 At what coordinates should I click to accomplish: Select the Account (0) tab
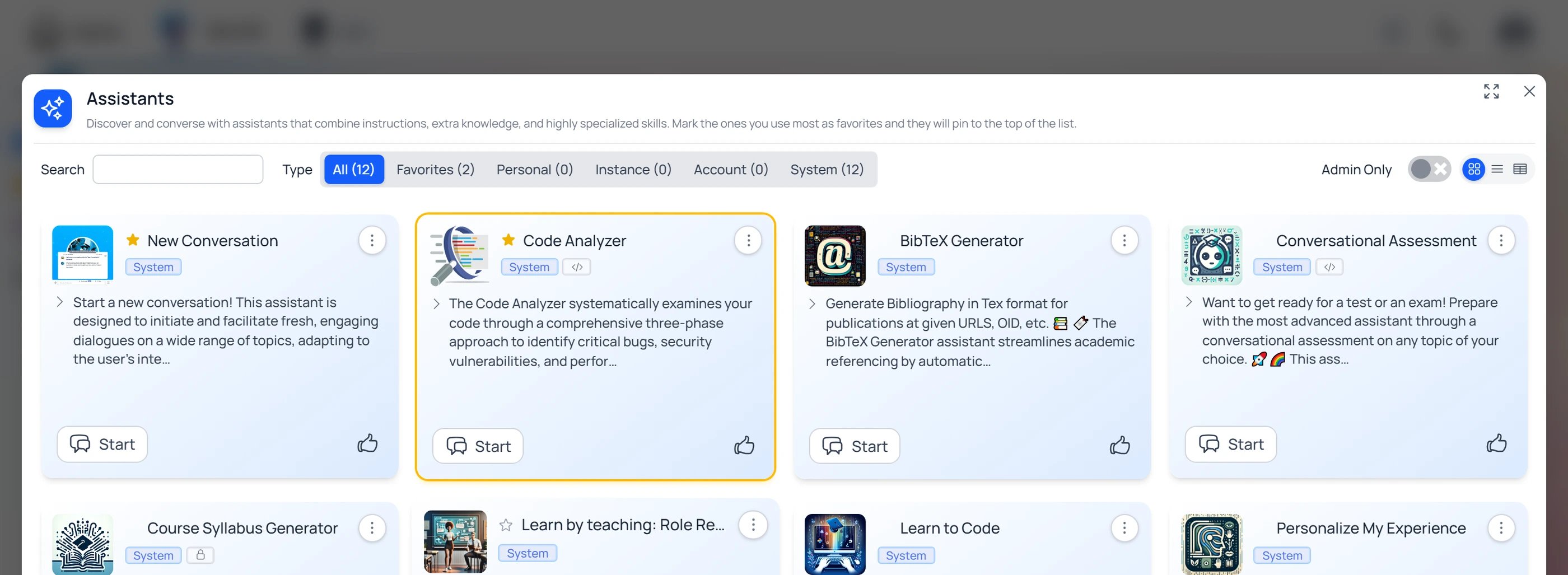[x=730, y=169]
